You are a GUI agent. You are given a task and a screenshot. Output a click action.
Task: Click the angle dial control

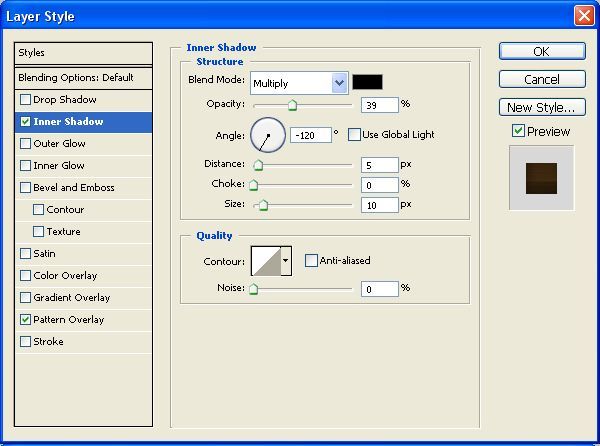(x=267, y=134)
